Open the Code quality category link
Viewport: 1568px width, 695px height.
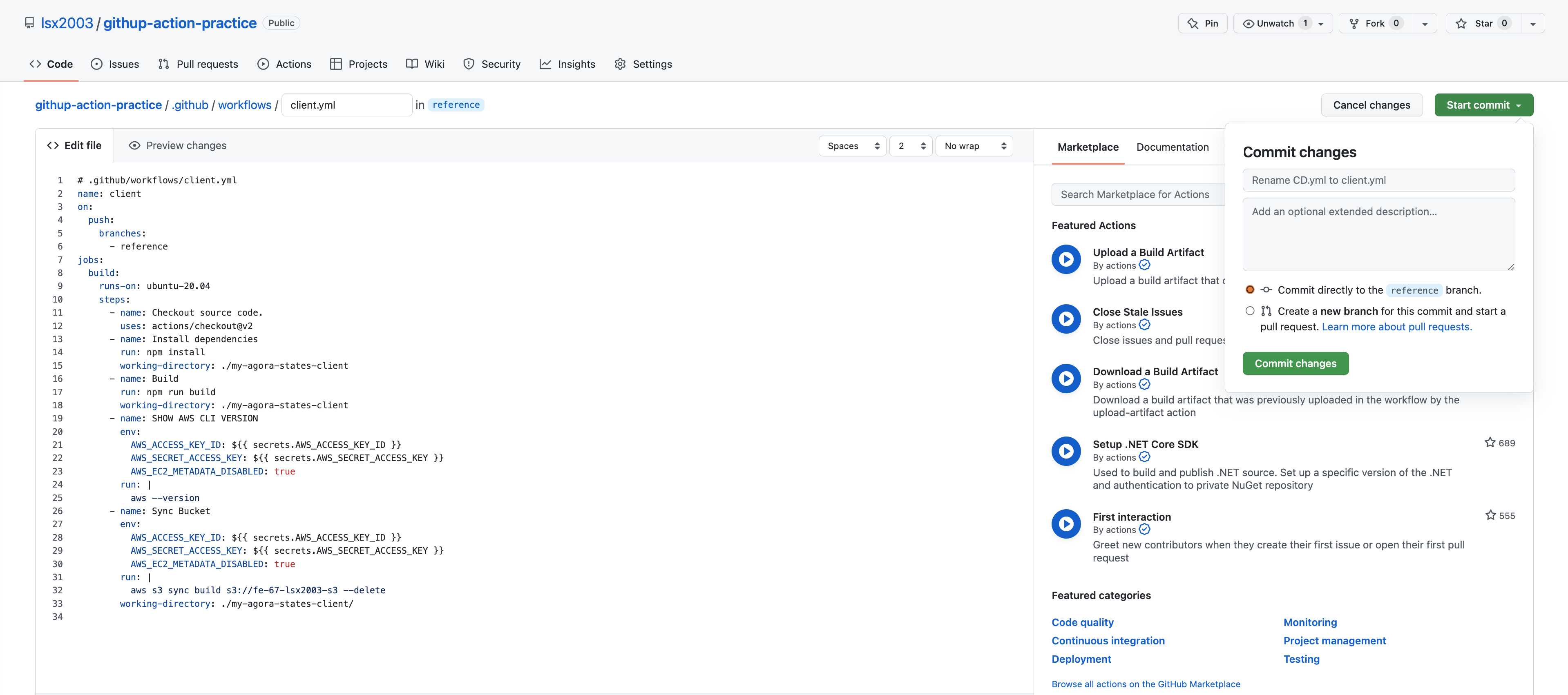(x=1082, y=622)
